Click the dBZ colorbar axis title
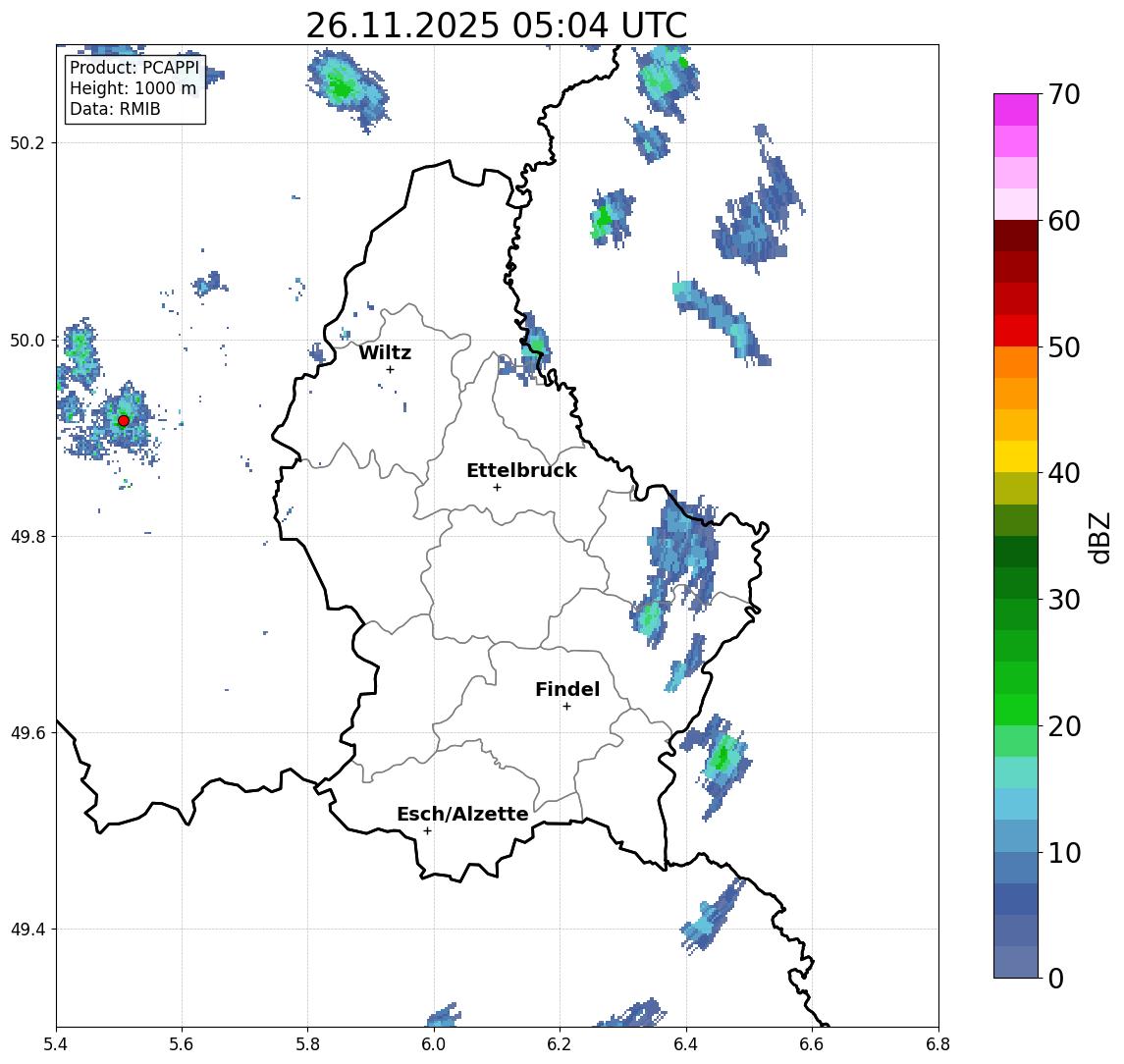Screen dimensions: 1124x1064 (x=1099, y=538)
